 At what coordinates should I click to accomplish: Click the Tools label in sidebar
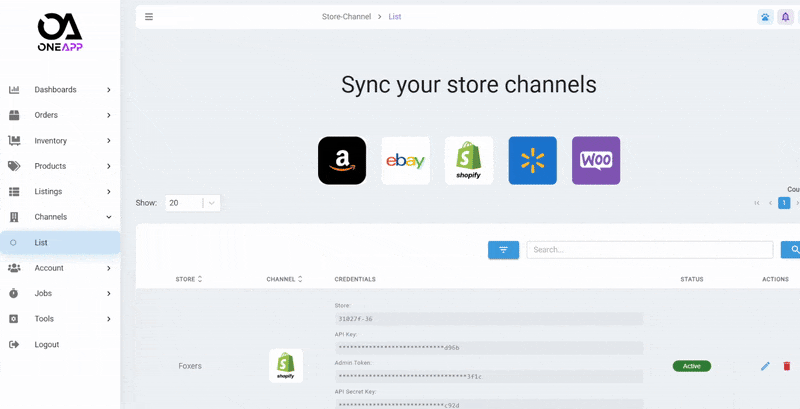(44, 319)
